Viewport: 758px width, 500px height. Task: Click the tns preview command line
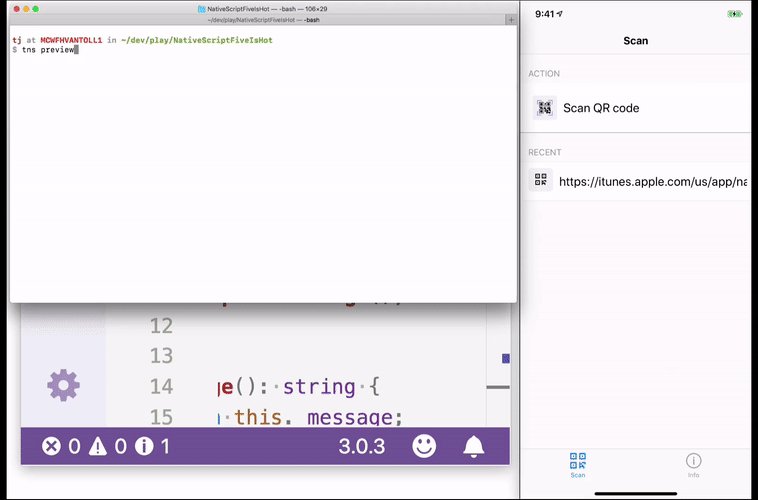point(46,50)
